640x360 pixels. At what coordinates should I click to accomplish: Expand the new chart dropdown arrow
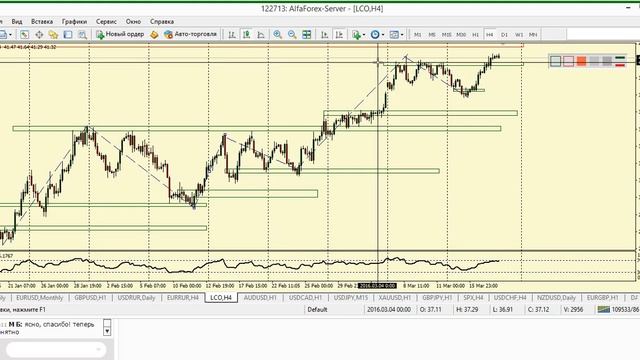click(10, 35)
